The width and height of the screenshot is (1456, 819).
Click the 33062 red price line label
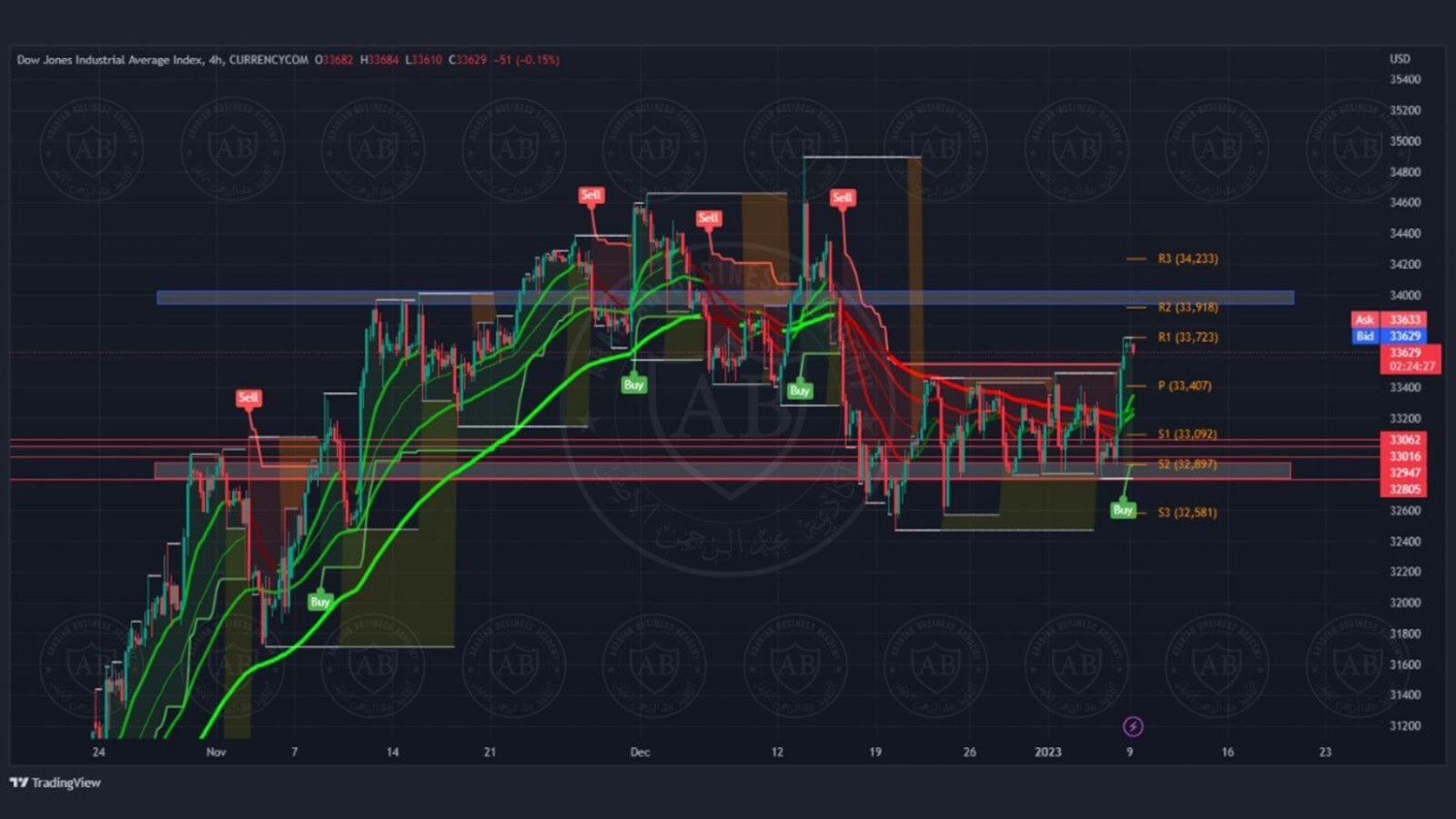tap(1405, 440)
